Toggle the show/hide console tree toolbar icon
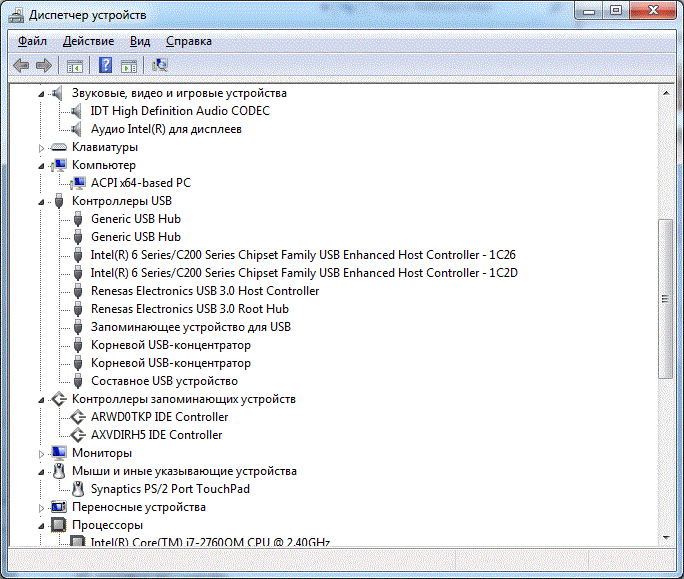Image resolution: width=684 pixels, height=579 pixels. coord(74,66)
